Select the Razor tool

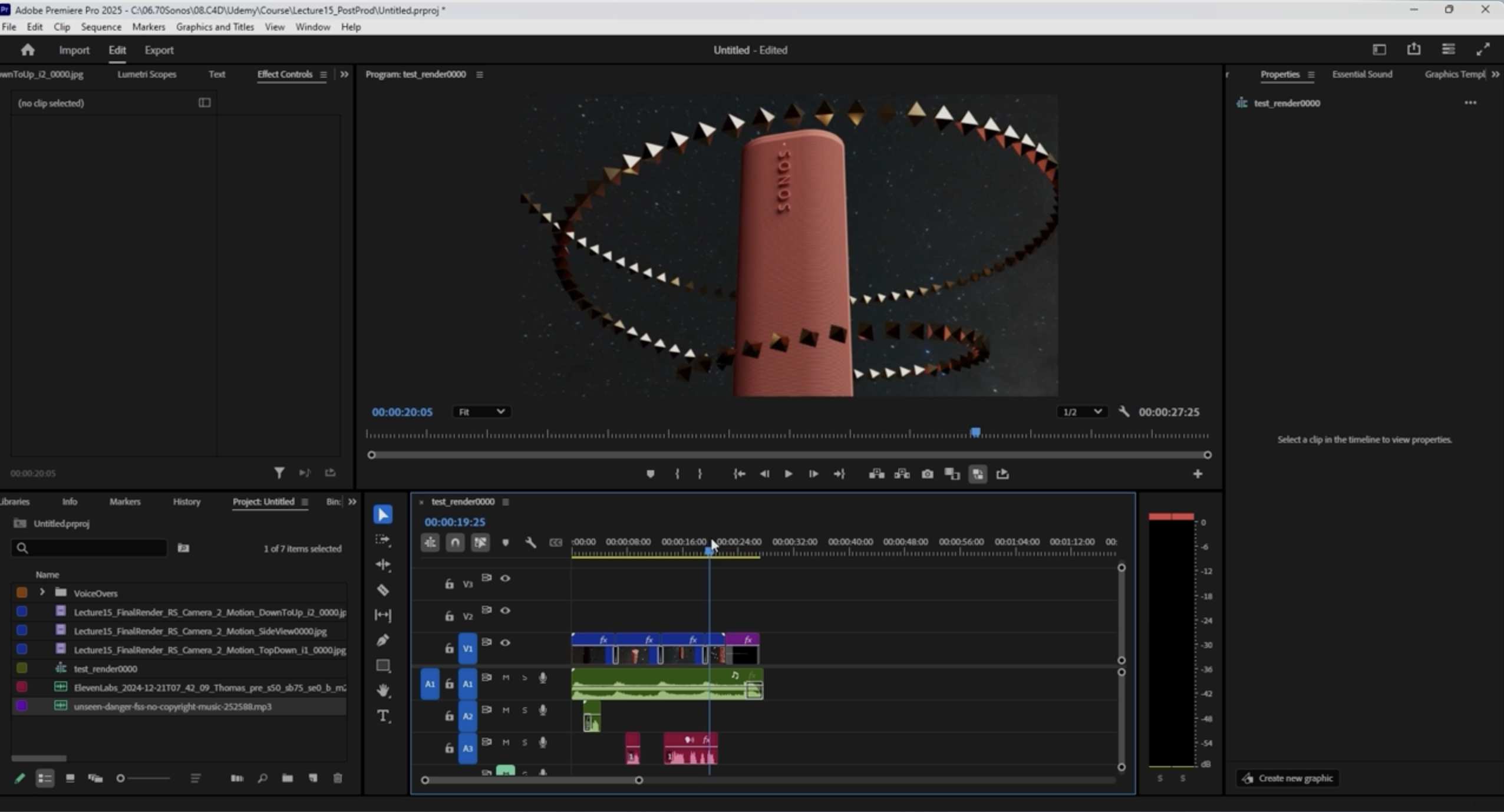click(383, 590)
